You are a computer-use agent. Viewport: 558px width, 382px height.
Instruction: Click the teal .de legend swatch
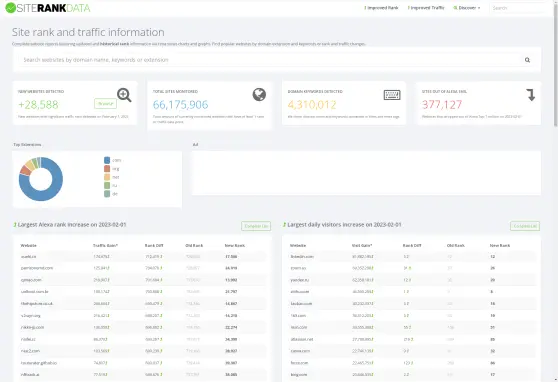coord(107,194)
